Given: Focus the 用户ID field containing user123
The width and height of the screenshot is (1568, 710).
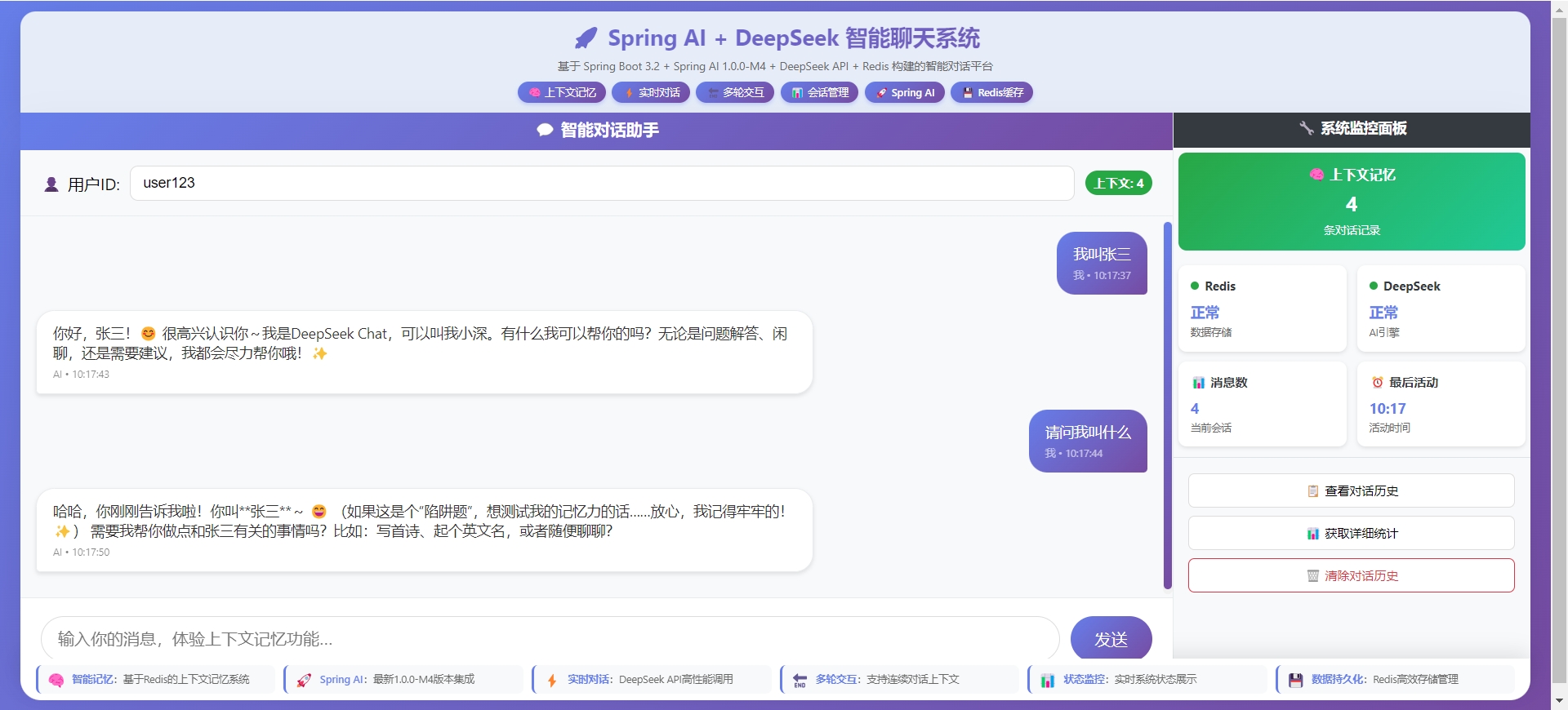Looking at the screenshot, I should click(x=602, y=183).
